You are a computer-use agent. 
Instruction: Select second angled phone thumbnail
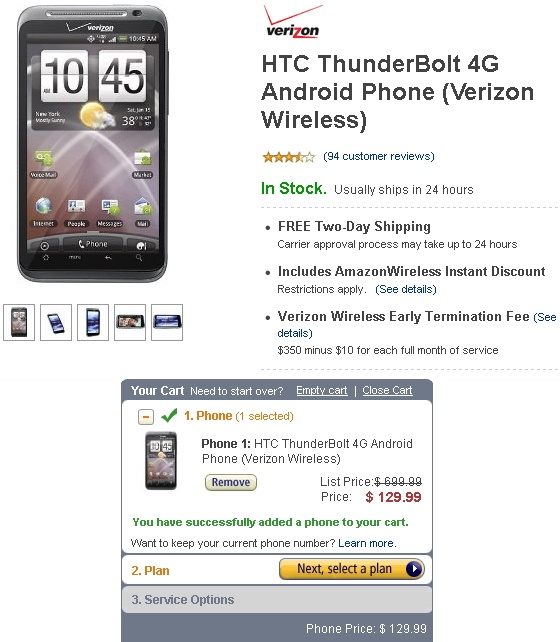pos(56,322)
